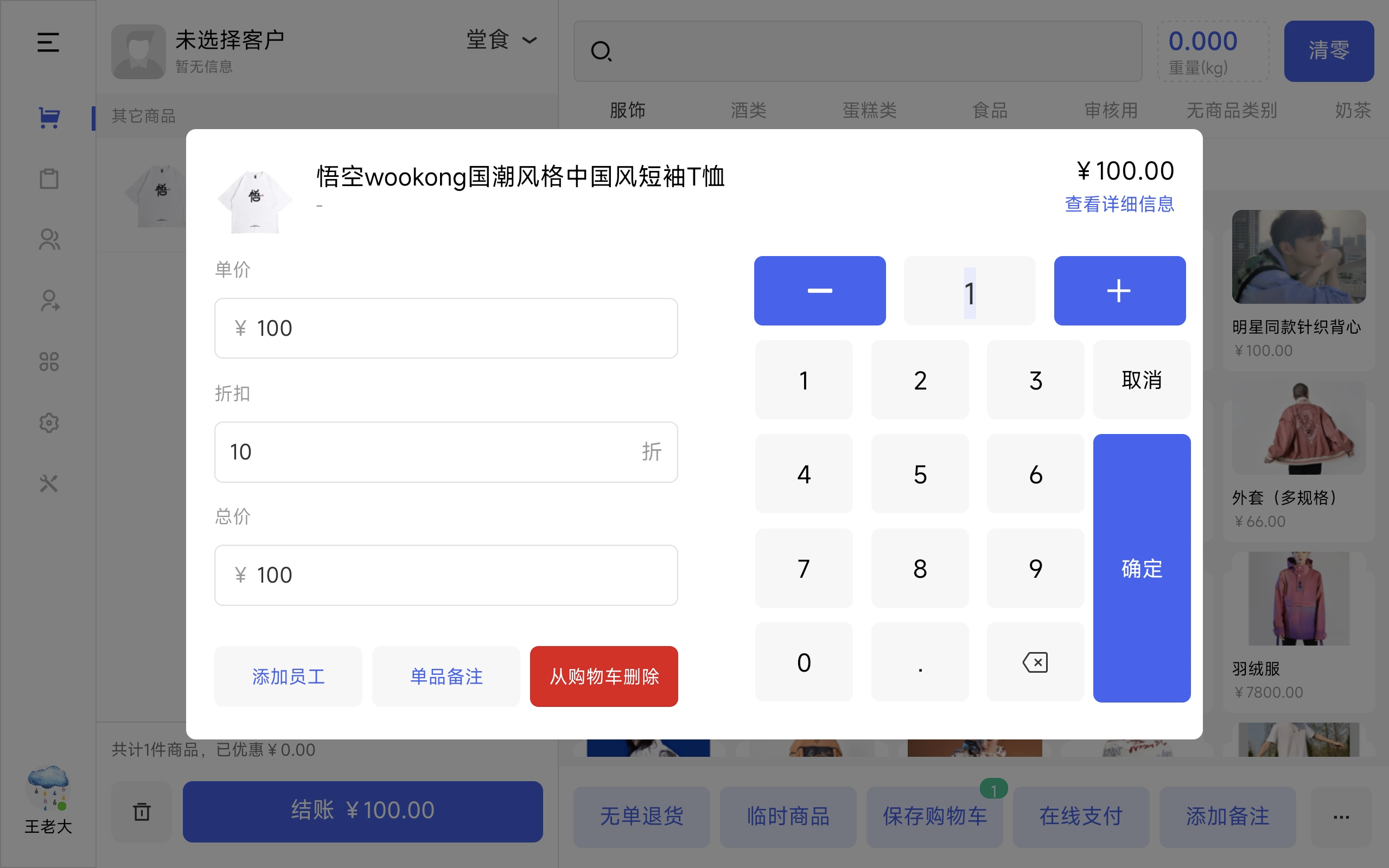Decrease quantity with minus button
The image size is (1389, 868).
point(819,290)
